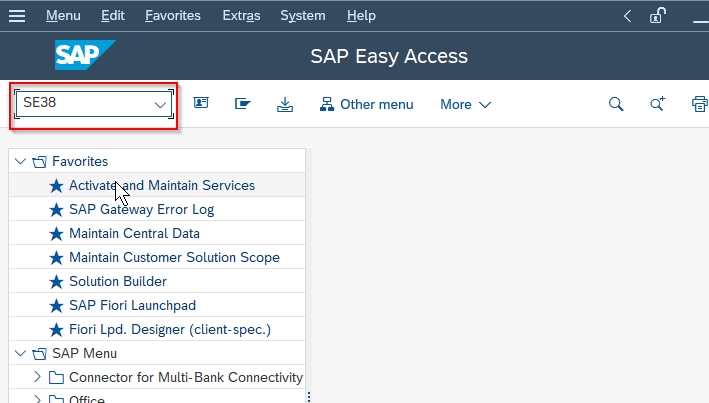Open Fiori Lpd. Designer (client-spec.) favorite
This screenshot has width=709, height=403.
click(x=170, y=329)
